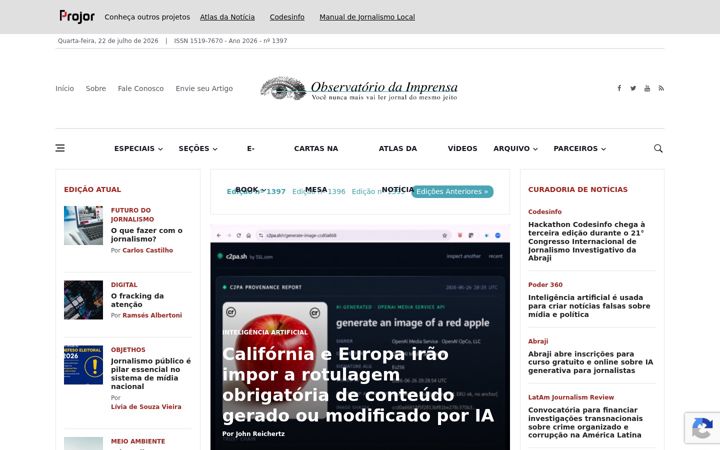The image size is (720, 450).
Task: Click the Observatório da Imprensa logo
Action: (x=359, y=88)
